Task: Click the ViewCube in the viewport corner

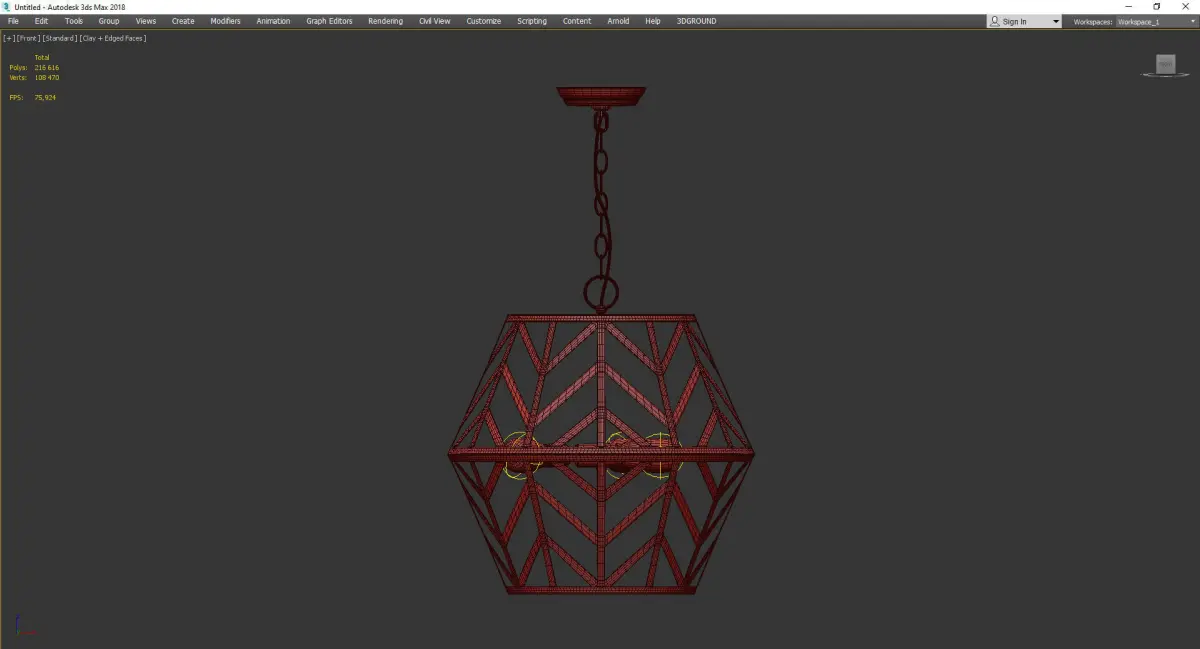Action: tap(1165, 65)
